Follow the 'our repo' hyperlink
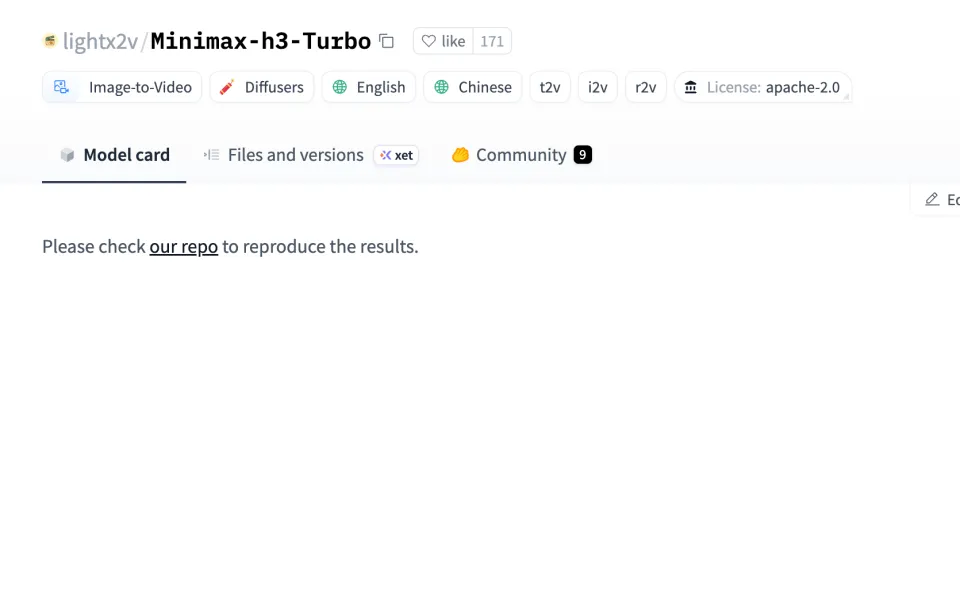The image size is (960, 593). [x=184, y=247]
